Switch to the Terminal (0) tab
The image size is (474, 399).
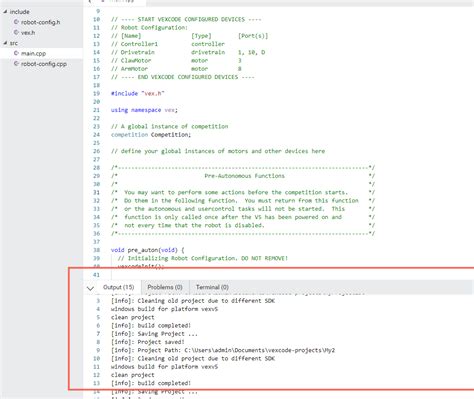212,287
